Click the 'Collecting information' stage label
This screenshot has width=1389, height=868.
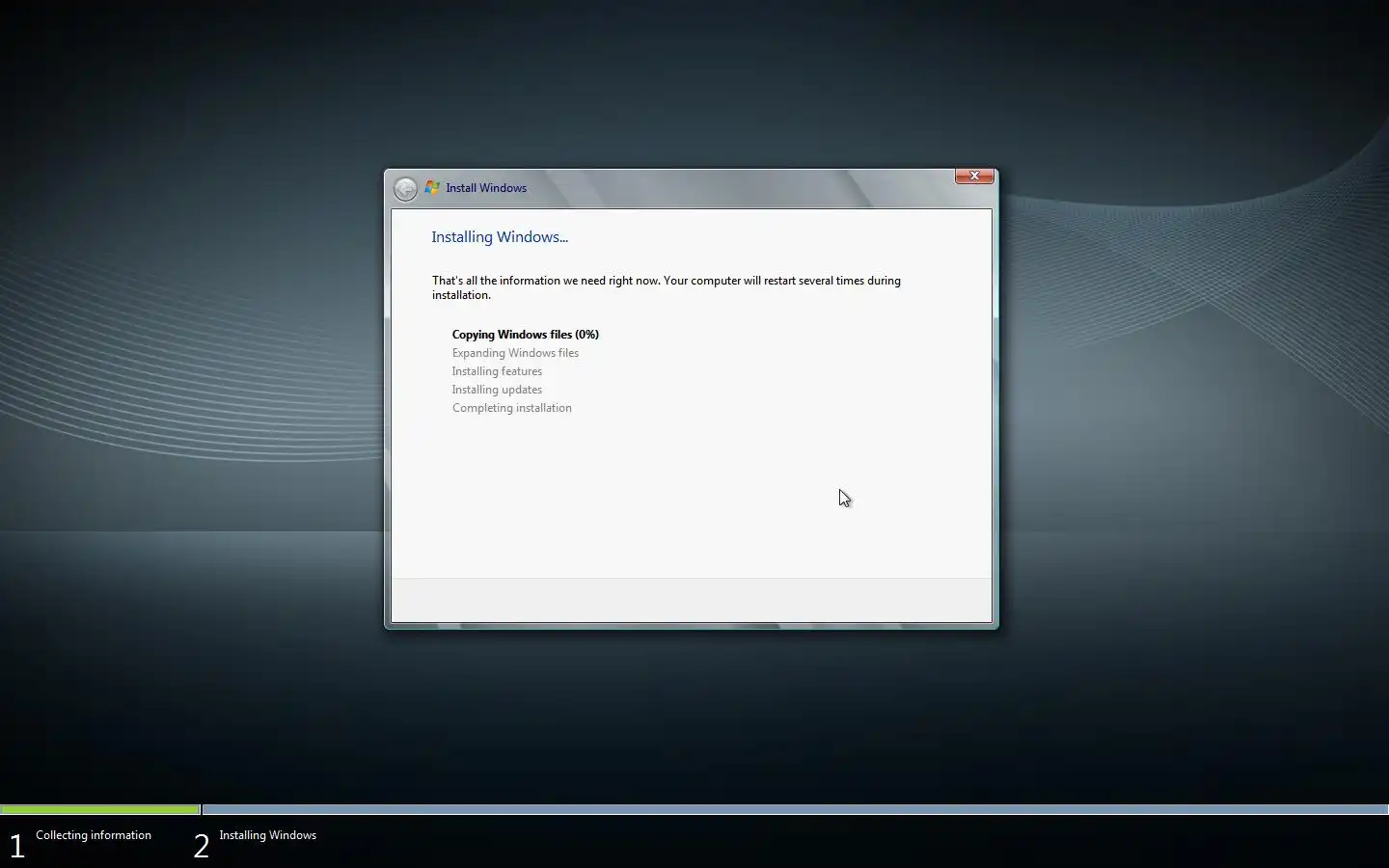pyautogui.click(x=94, y=835)
